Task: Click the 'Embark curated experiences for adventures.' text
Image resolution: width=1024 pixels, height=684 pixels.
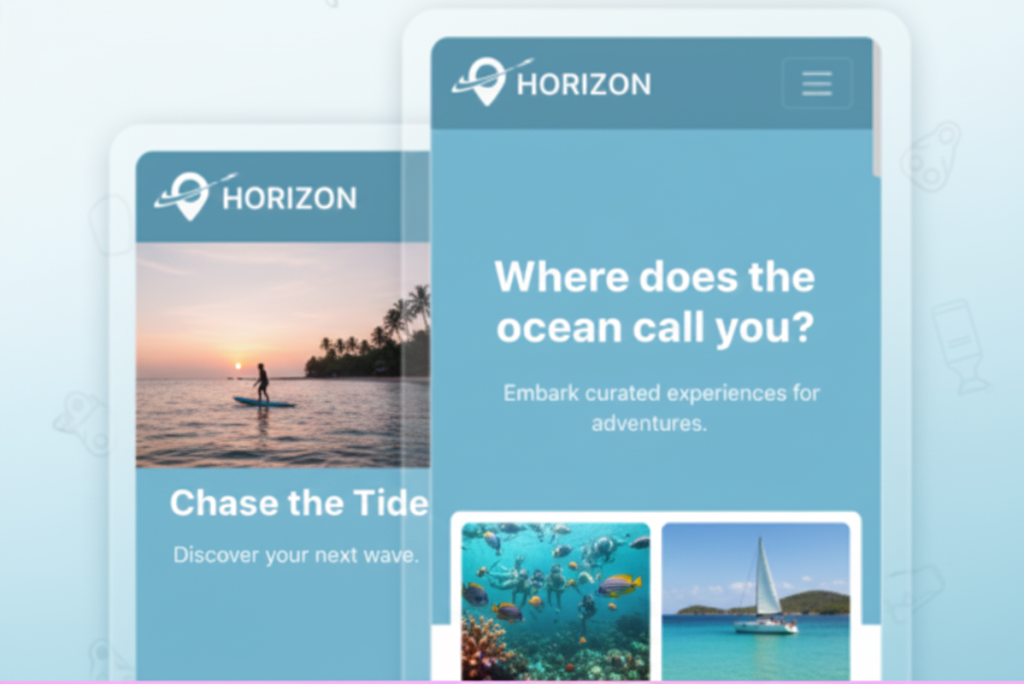Action: pyautogui.click(x=660, y=408)
